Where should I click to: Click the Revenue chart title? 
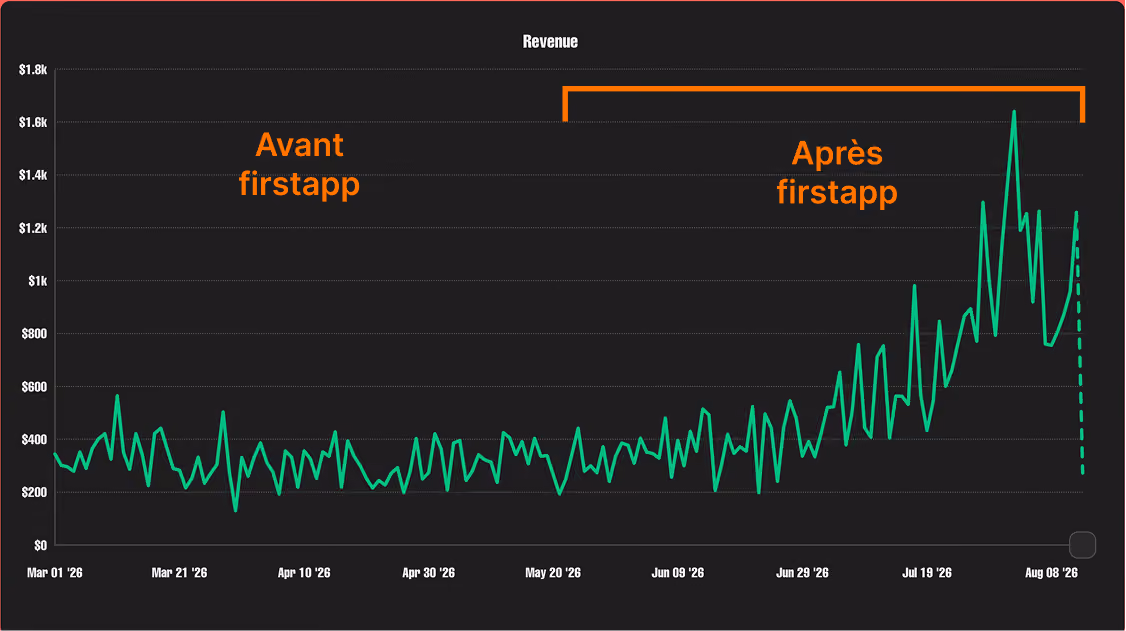tap(550, 42)
